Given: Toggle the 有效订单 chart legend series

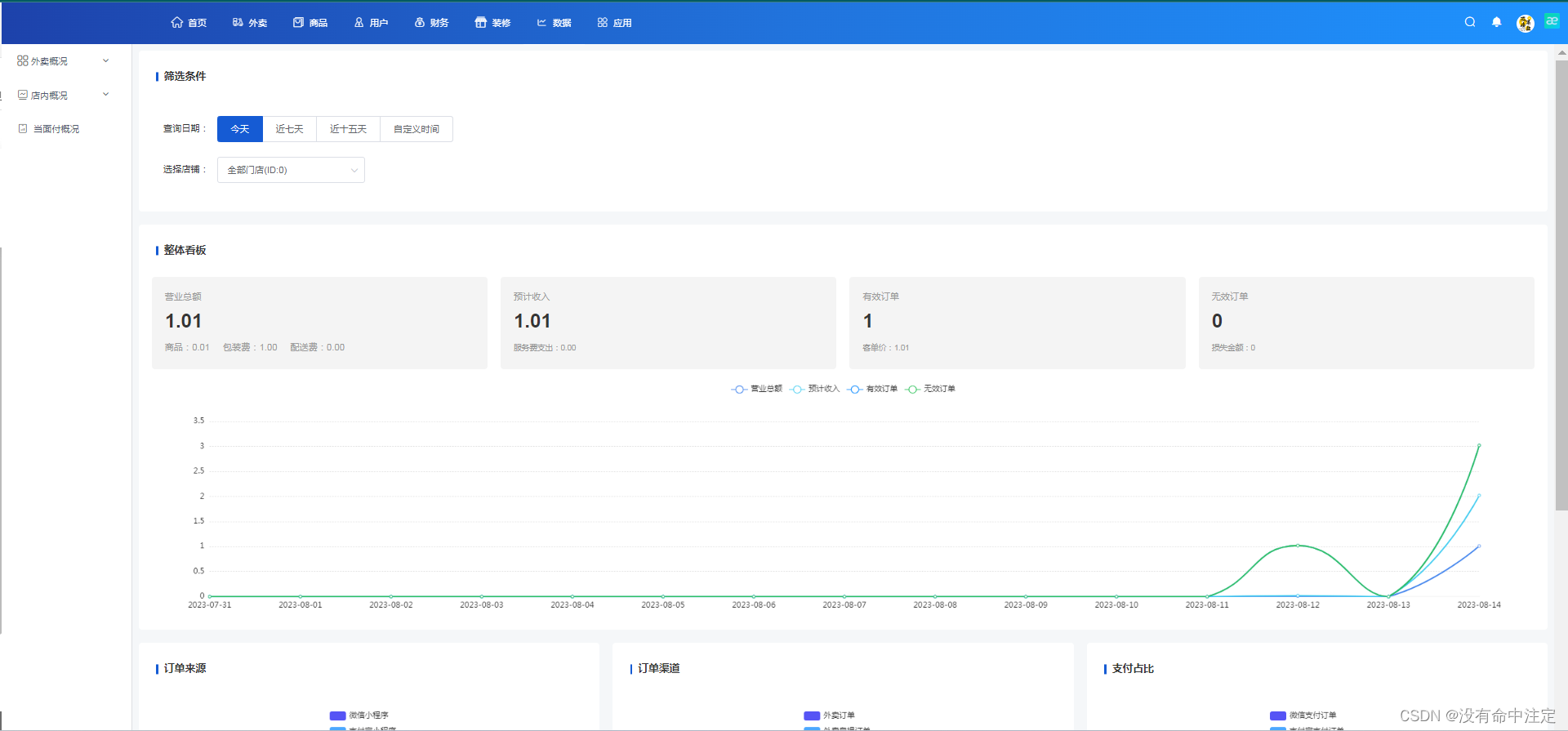Looking at the screenshot, I should (872, 389).
